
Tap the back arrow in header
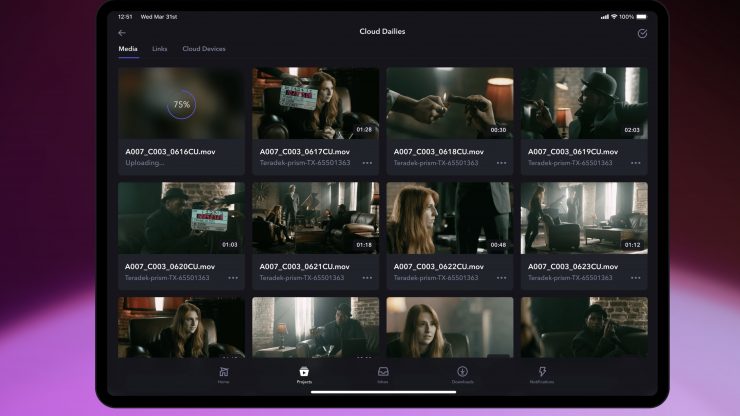(122, 33)
